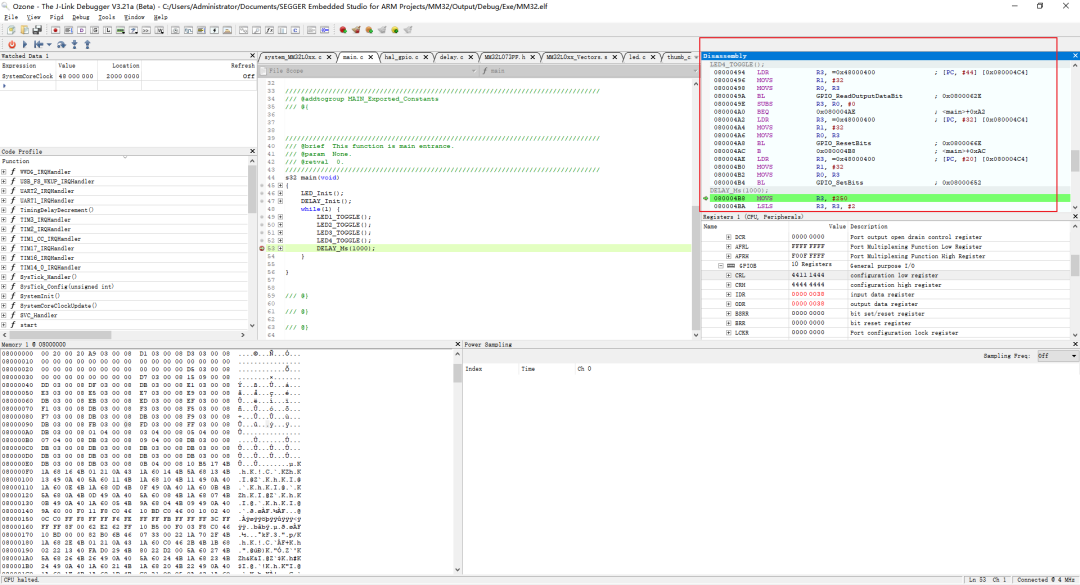Viewport: 1080px width, 585px height.
Task: Open the step-back dropdown arrow
Action: 49,44
